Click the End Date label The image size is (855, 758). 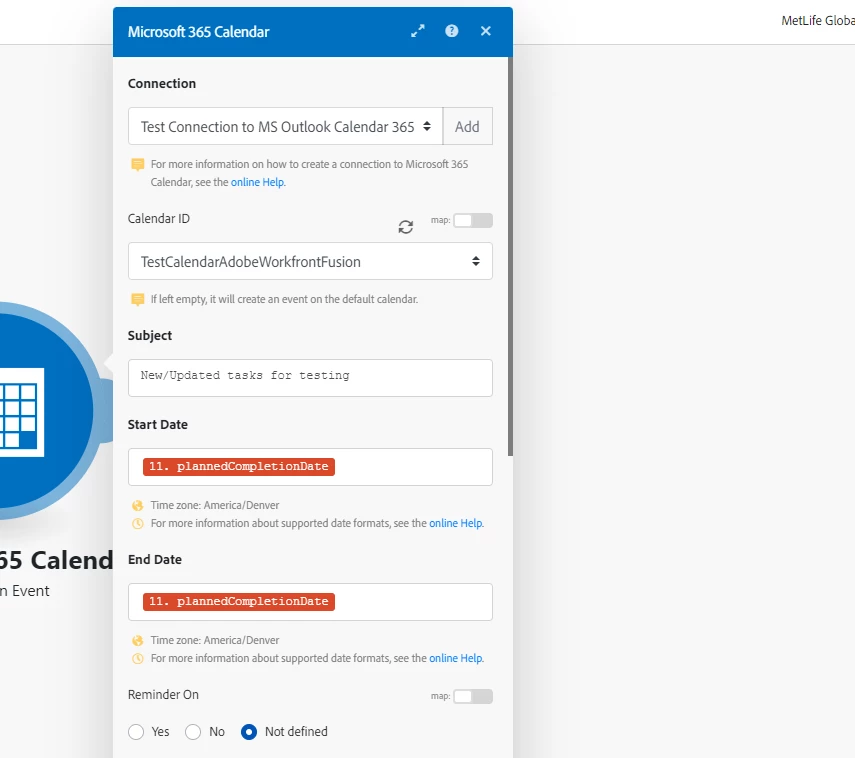tap(155, 560)
